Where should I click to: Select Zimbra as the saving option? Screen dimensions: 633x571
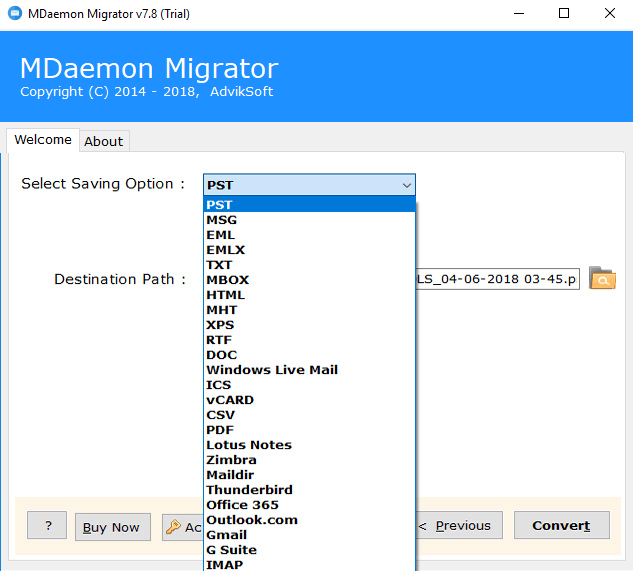click(309, 460)
